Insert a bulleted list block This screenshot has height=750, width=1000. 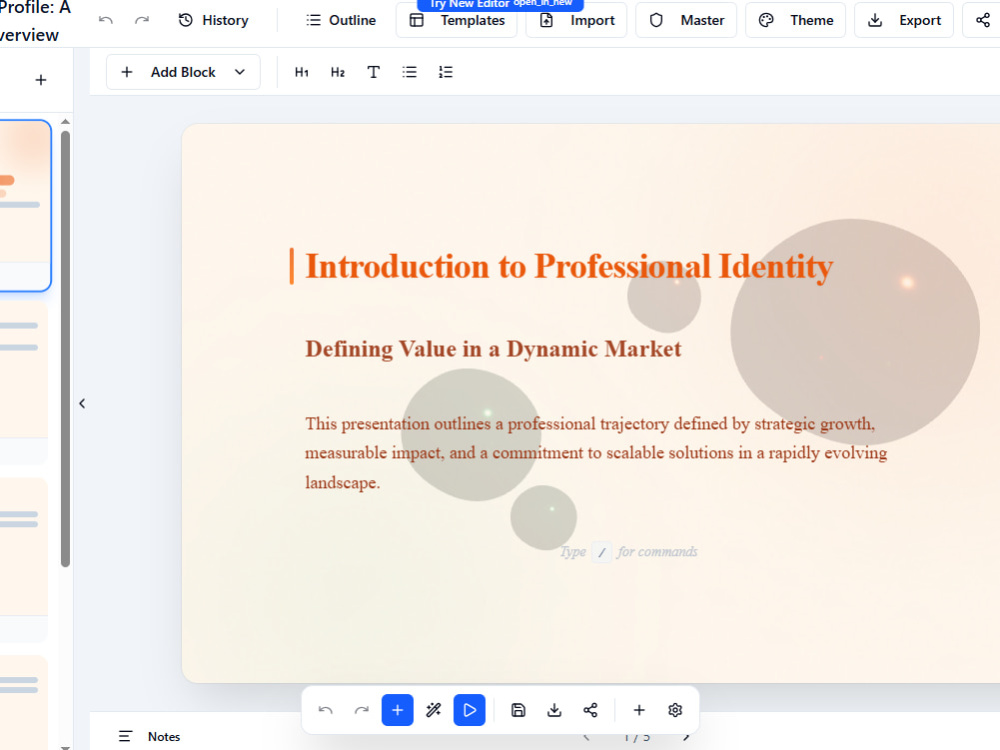click(409, 72)
